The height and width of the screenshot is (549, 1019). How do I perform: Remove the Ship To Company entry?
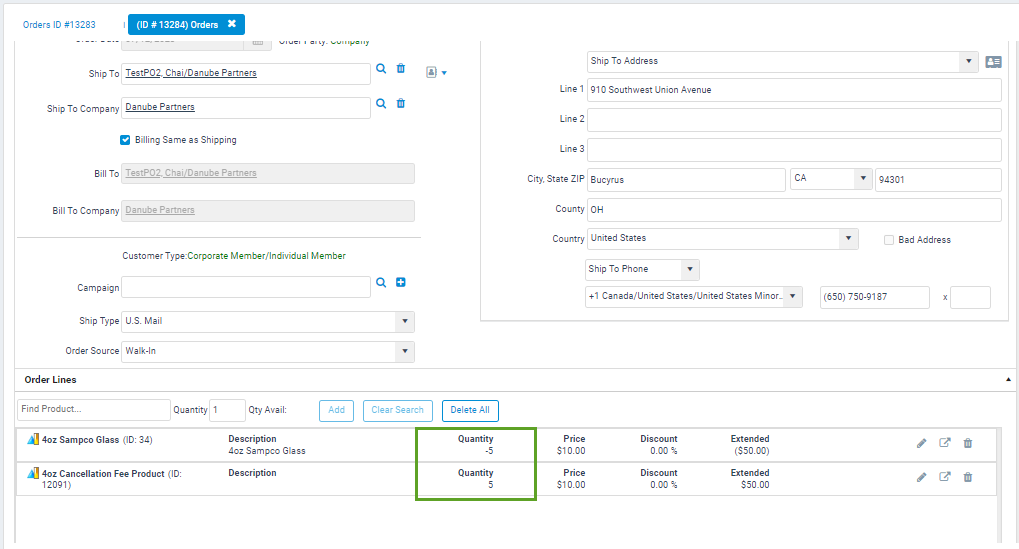coord(401,103)
